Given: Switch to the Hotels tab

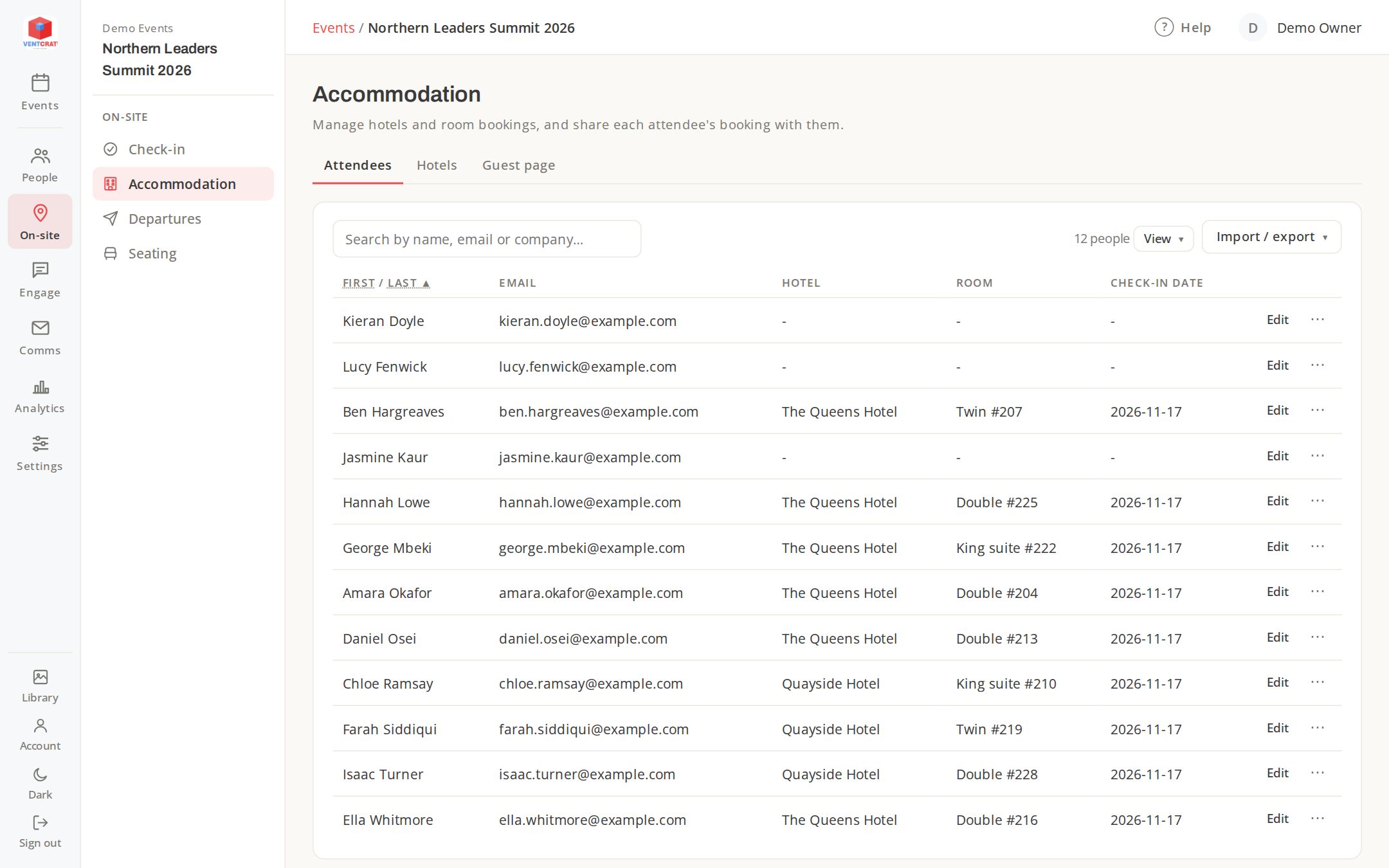Looking at the screenshot, I should [437, 165].
